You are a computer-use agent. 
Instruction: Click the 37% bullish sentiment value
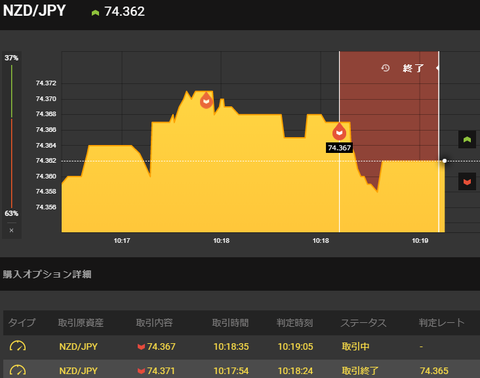pos(11,58)
